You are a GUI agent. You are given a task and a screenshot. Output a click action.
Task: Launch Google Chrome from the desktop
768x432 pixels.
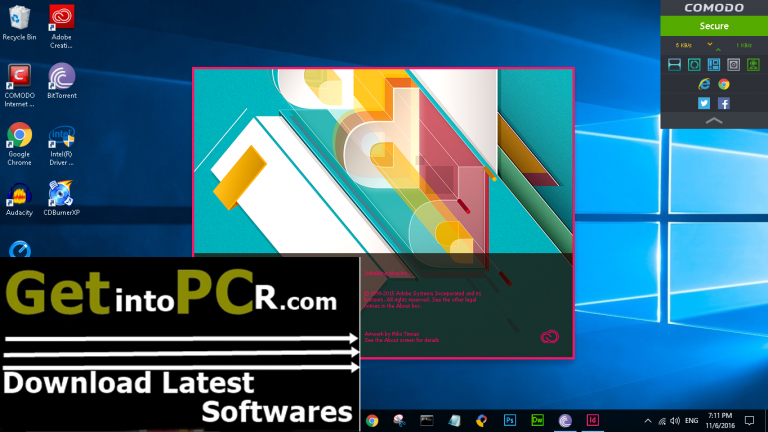pos(19,144)
